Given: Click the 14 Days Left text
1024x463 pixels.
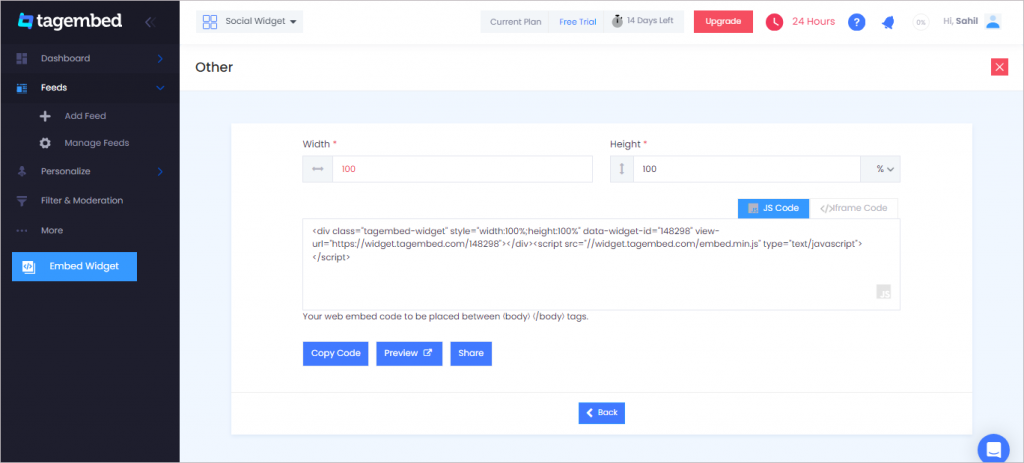Looking at the screenshot, I should (x=650, y=21).
